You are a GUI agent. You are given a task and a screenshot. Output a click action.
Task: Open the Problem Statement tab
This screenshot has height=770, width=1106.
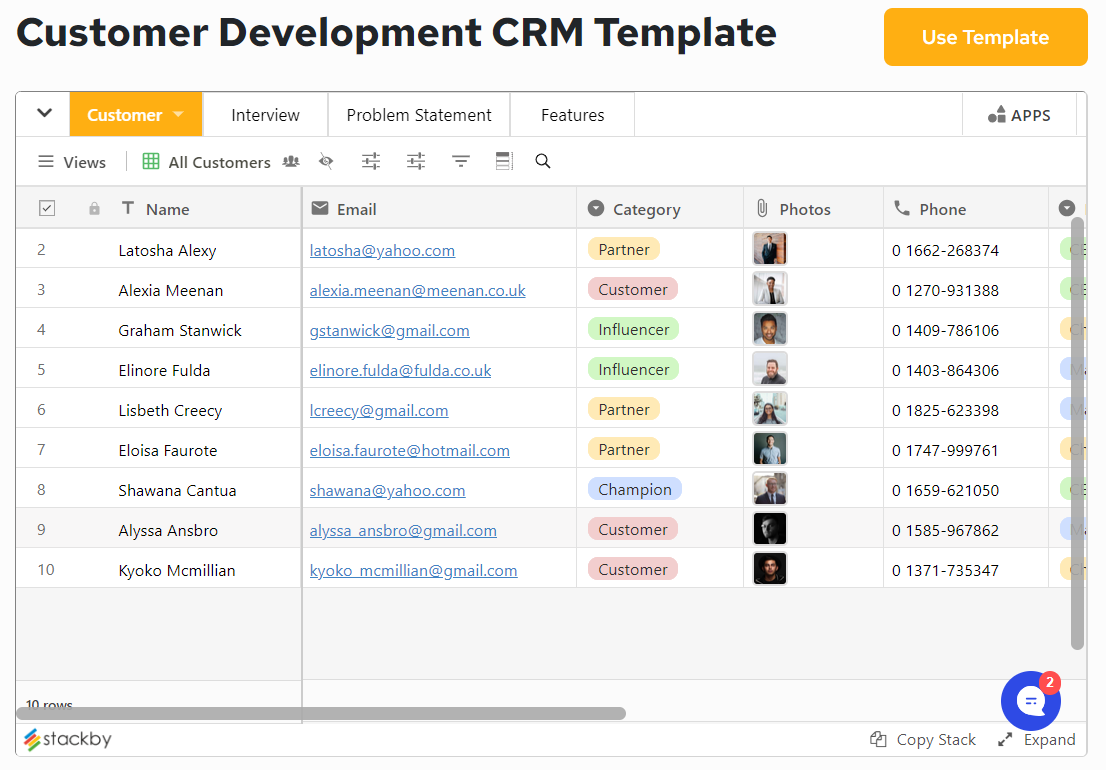(418, 114)
